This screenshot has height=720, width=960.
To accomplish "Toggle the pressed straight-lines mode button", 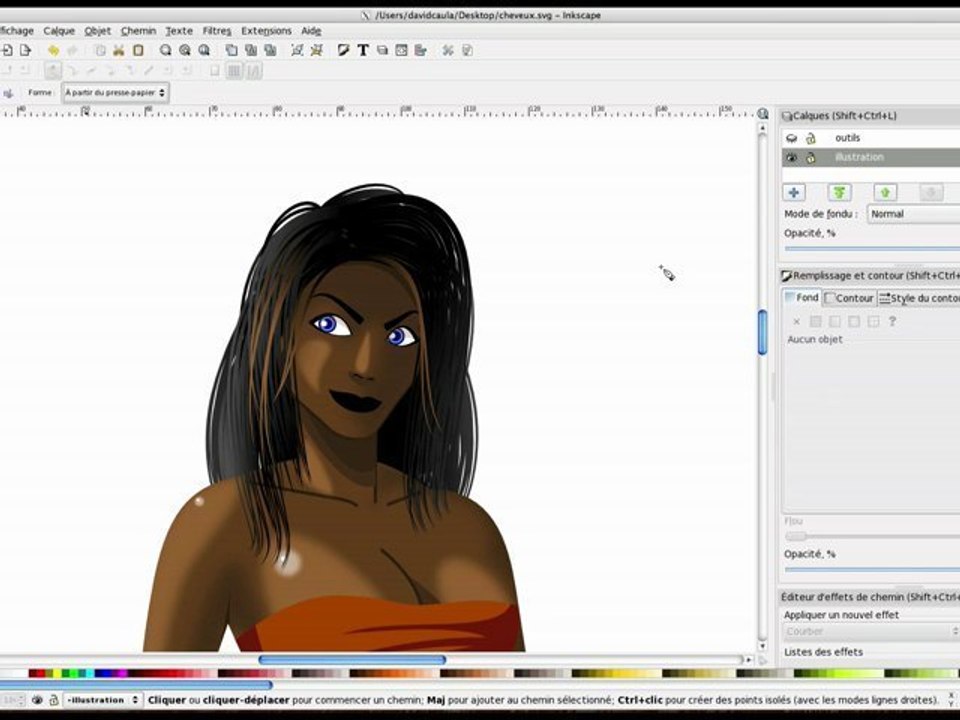I will point(234,71).
